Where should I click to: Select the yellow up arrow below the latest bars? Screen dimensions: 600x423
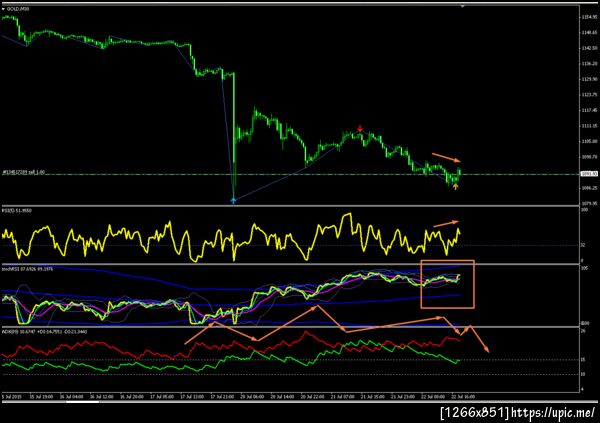click(x=455, y=187)
